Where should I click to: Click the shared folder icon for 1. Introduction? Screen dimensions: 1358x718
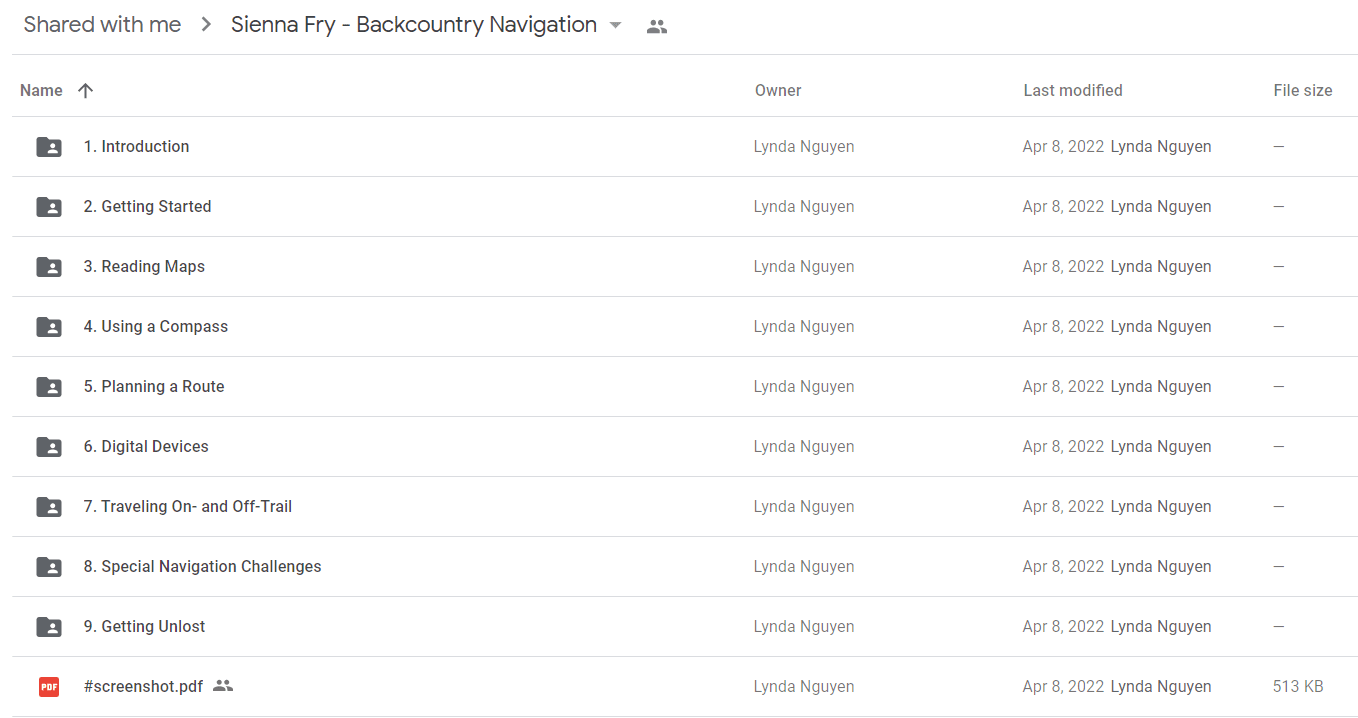49,147
